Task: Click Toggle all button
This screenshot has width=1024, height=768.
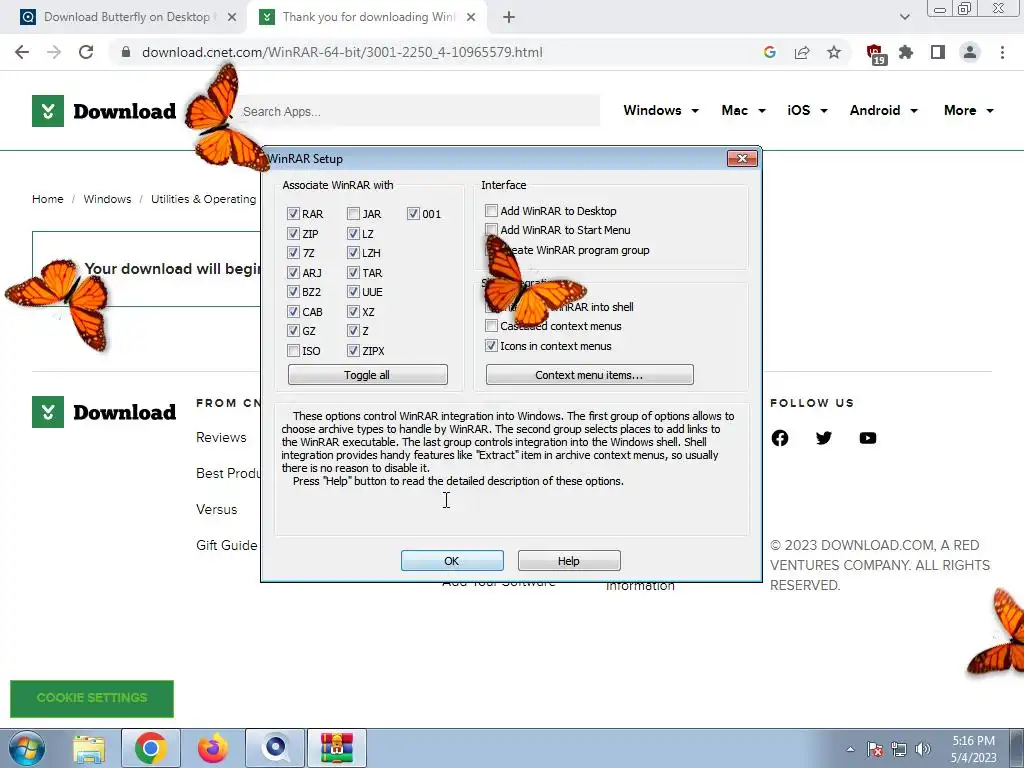Action: [368, 375]
